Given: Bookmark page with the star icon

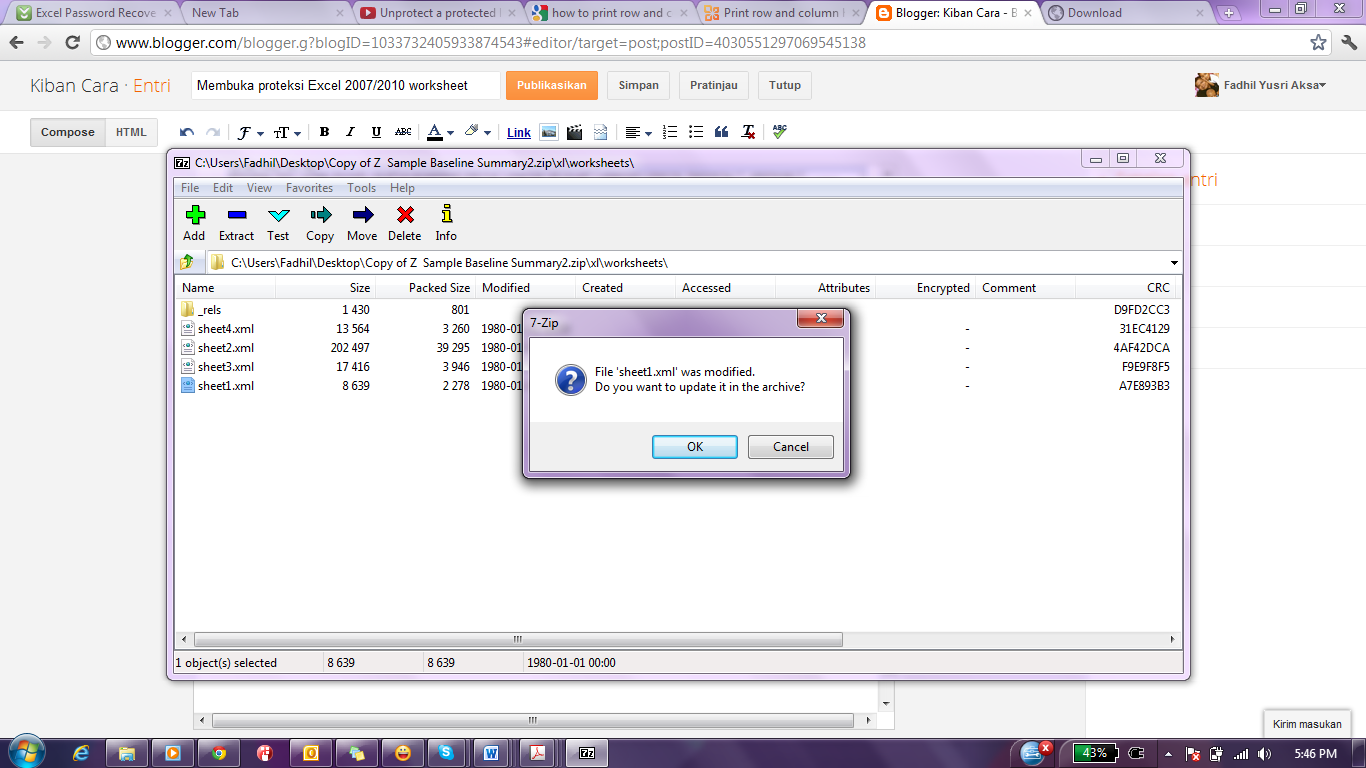Looking at the screenshot, I should (x=1319, y=43).
